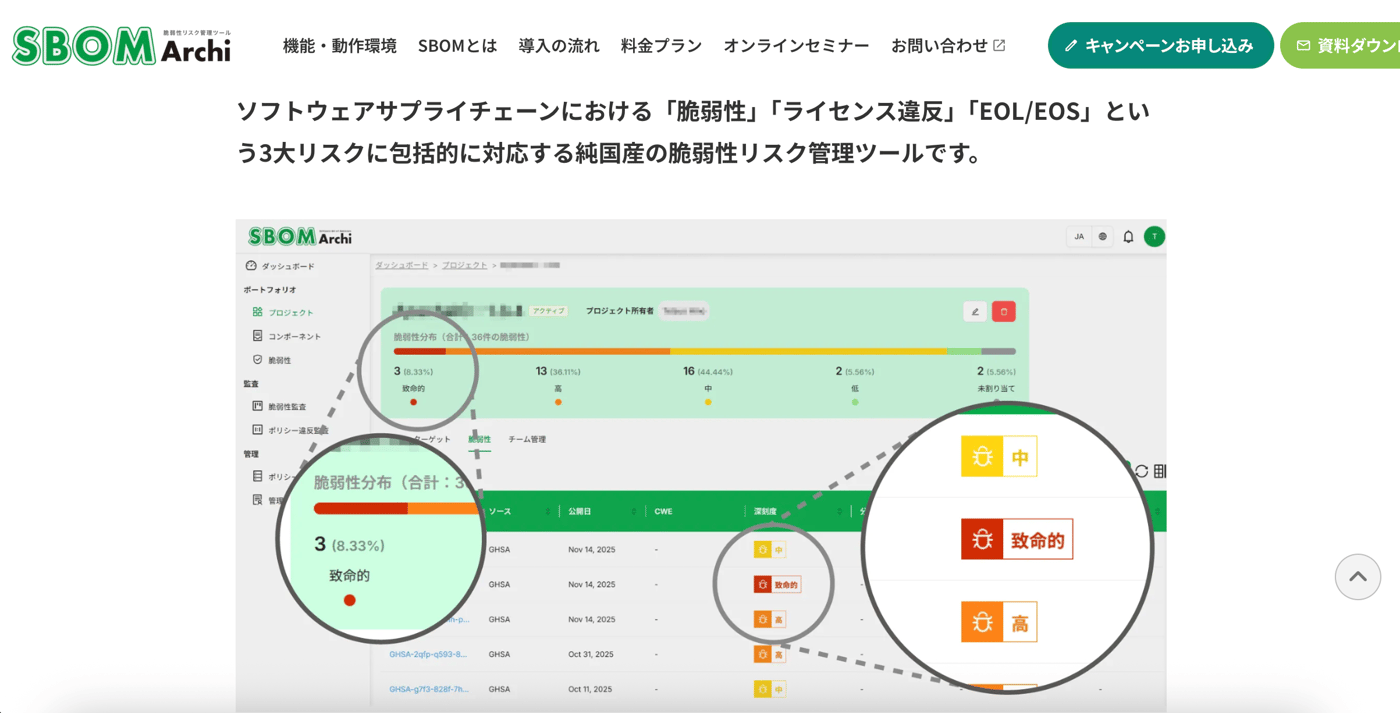Switch to the チーム管理 tab
Image resolution: width=1400 pixels, height=713 pixels.
pyautogui.click(x=527, y=439)
